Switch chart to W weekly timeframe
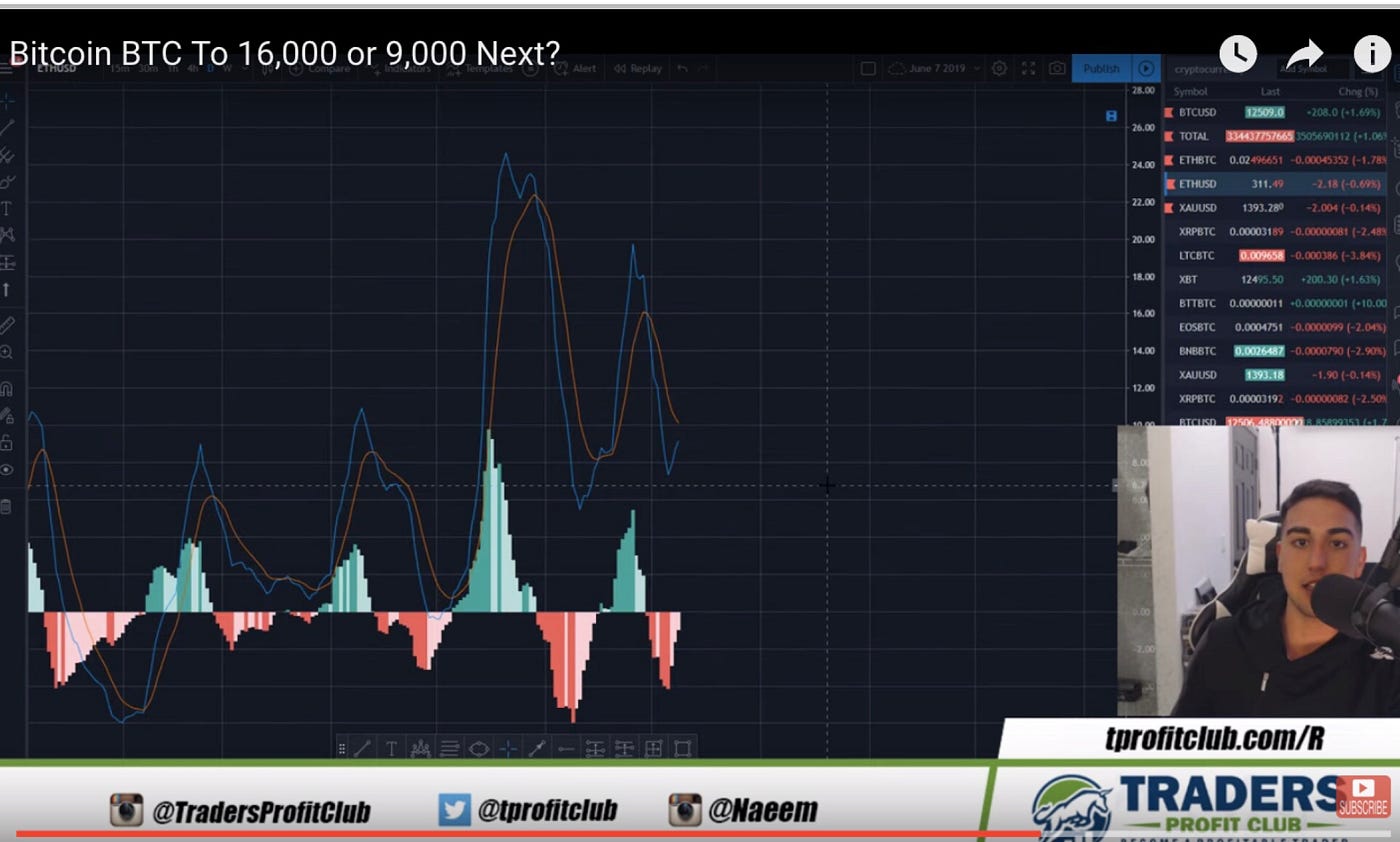This screenshot has height=842, width=1400. click(227, 68)
